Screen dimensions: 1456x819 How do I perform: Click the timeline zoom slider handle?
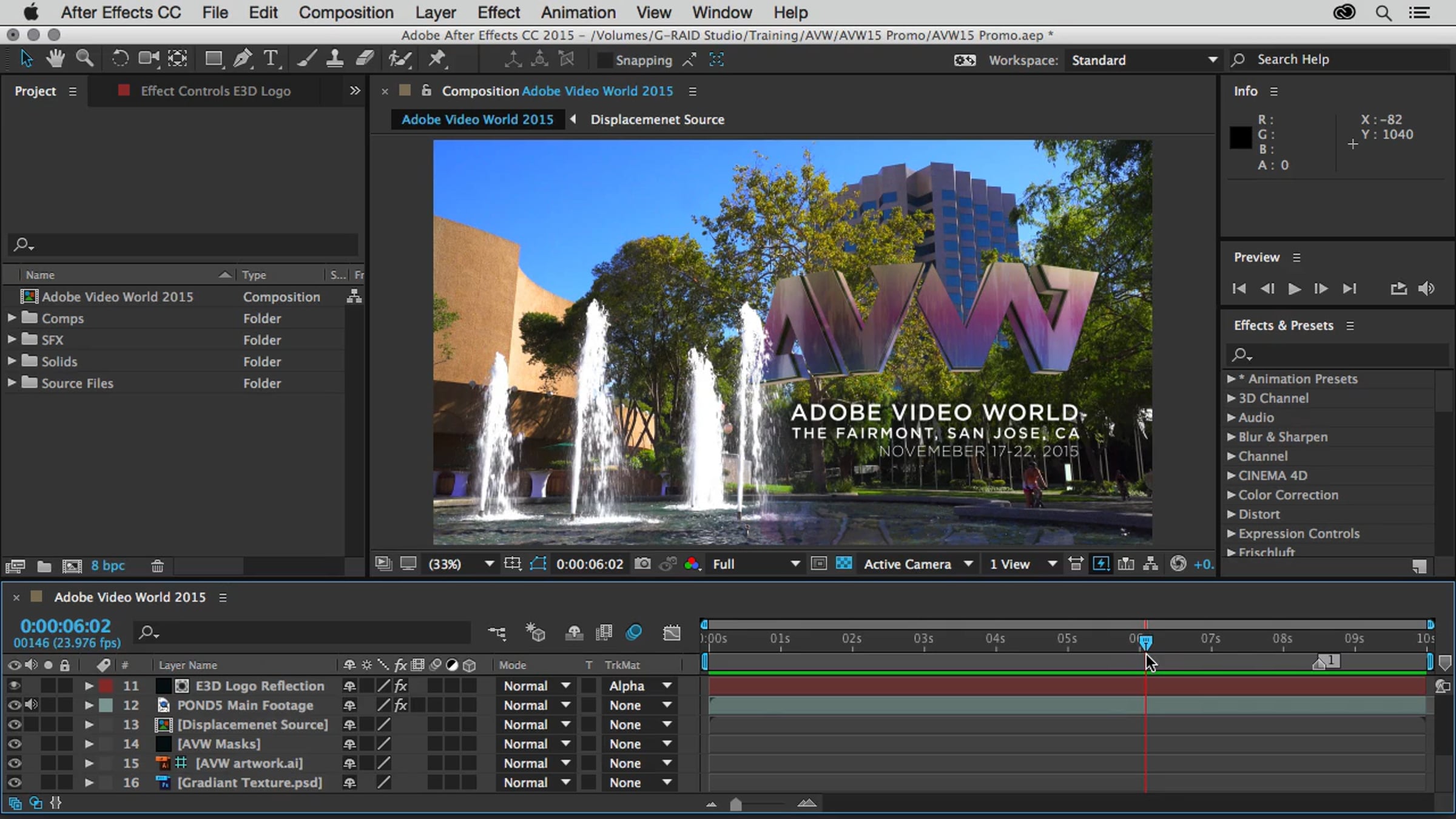point(736,804)
